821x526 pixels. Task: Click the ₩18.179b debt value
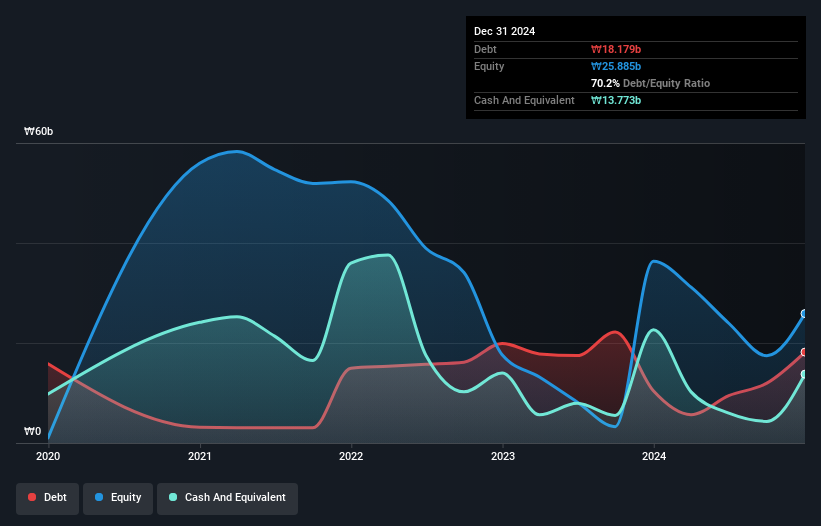point(616,49)
